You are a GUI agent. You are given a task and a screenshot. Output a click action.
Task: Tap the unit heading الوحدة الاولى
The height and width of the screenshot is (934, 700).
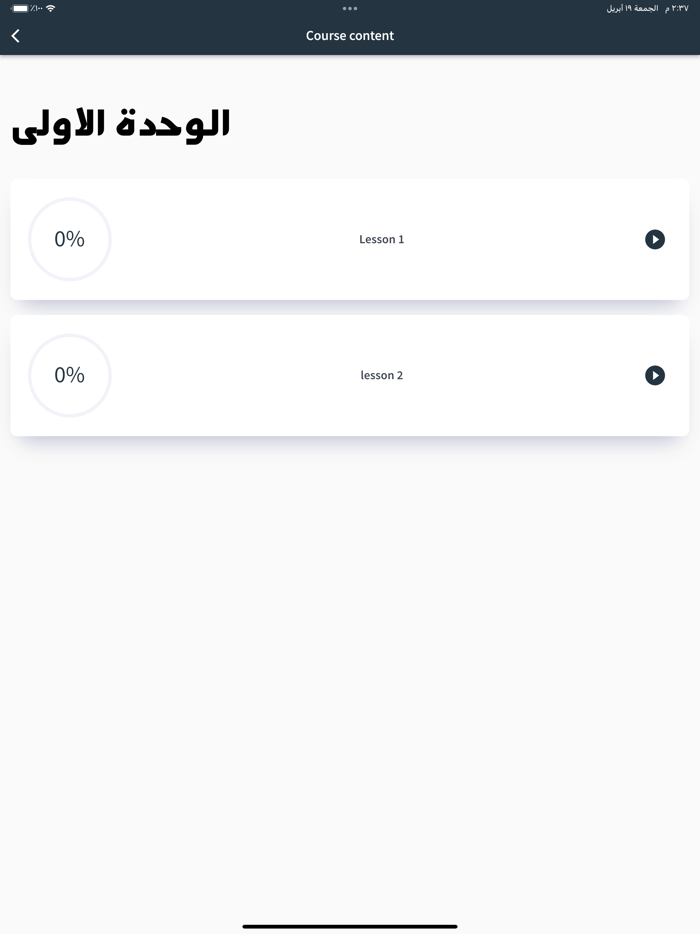point(120,121)
